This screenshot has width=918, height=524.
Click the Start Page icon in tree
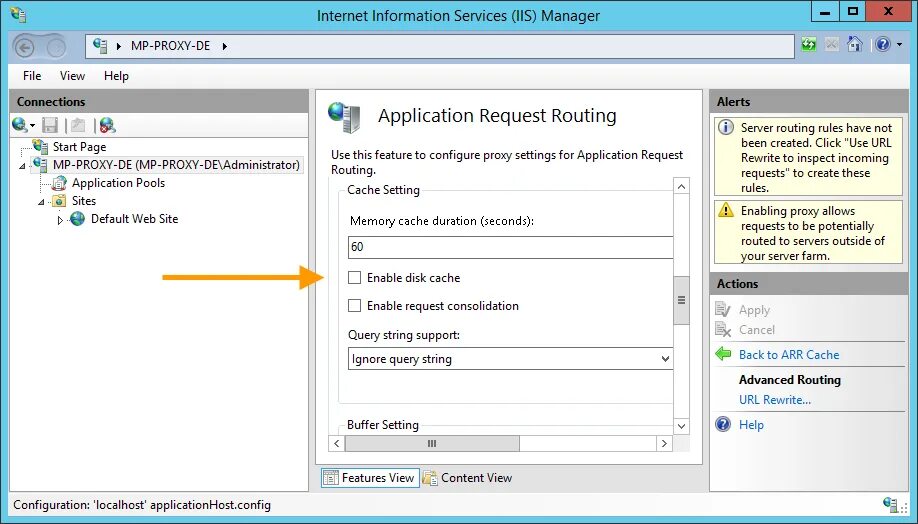point(40,147)
